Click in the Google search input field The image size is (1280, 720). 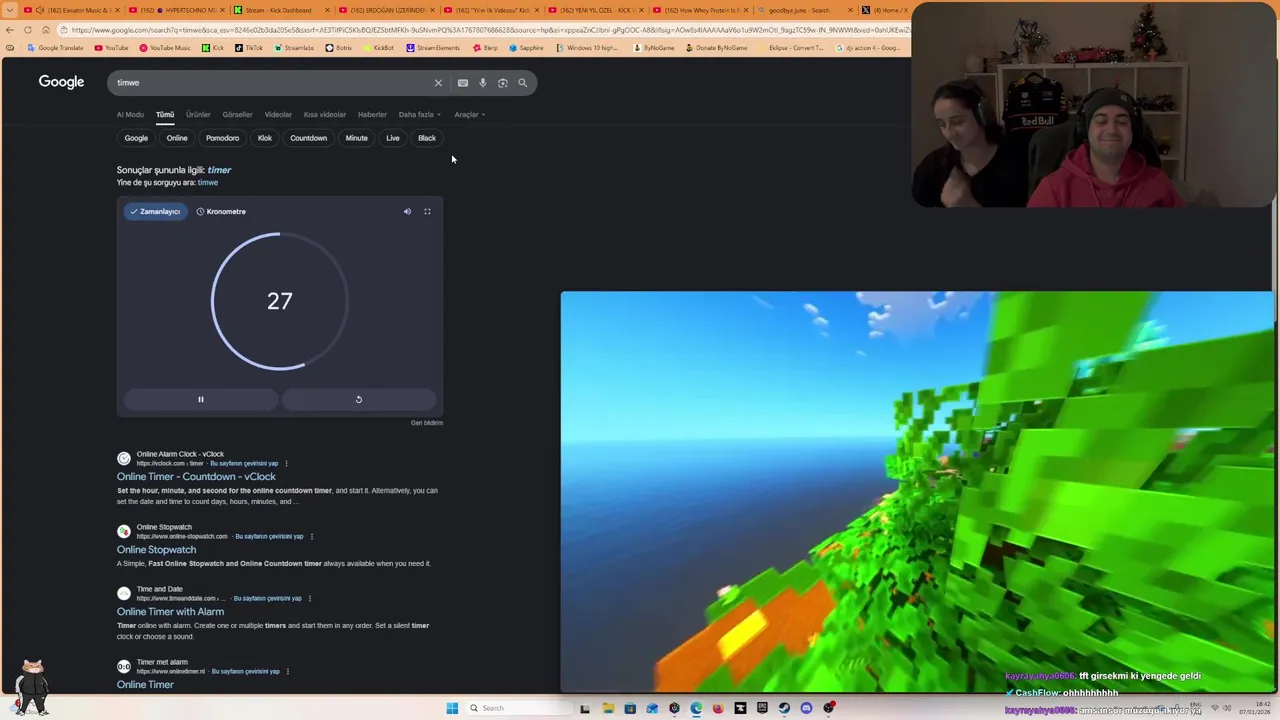point(270,83)
